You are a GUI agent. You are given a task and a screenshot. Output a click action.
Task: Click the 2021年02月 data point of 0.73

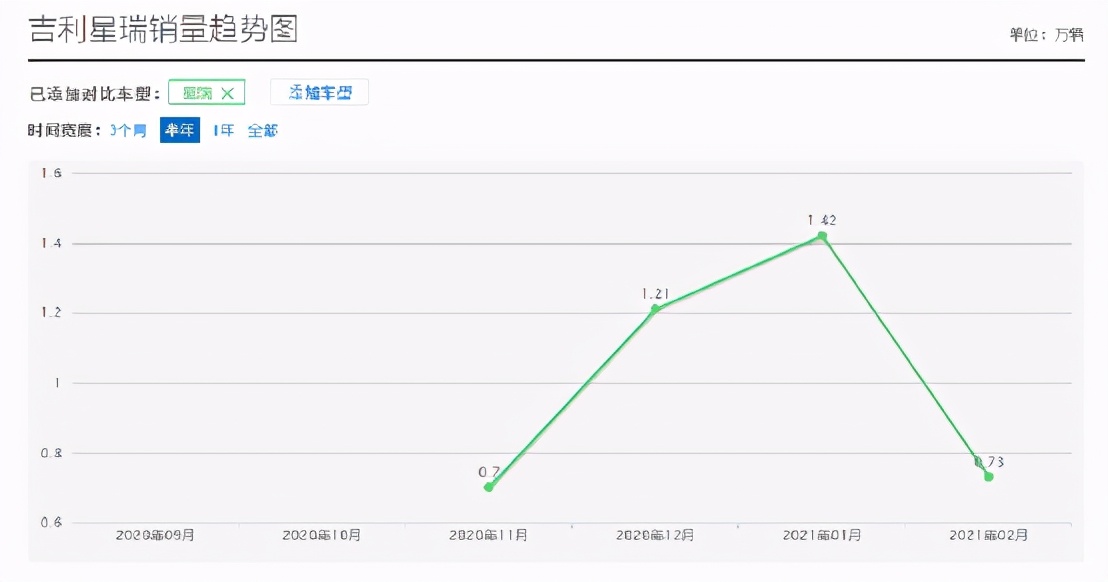(x=989, y=477)
